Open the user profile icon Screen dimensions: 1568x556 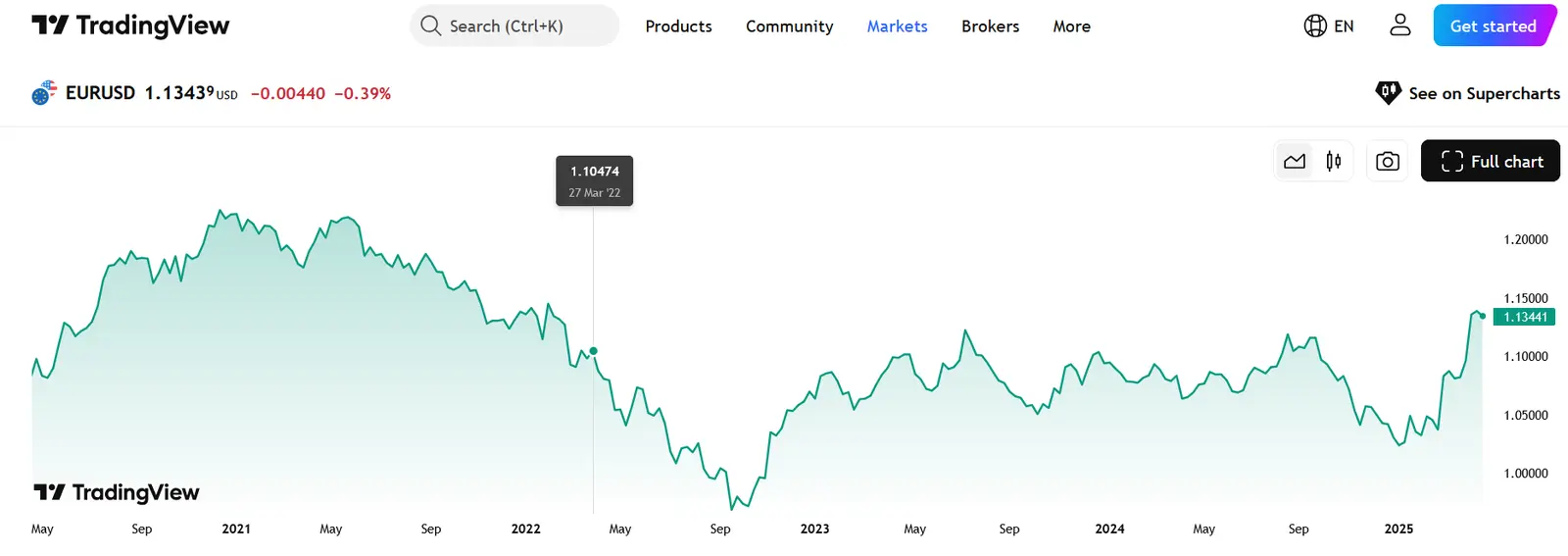pyautogui.click(x=1400, y=25)
